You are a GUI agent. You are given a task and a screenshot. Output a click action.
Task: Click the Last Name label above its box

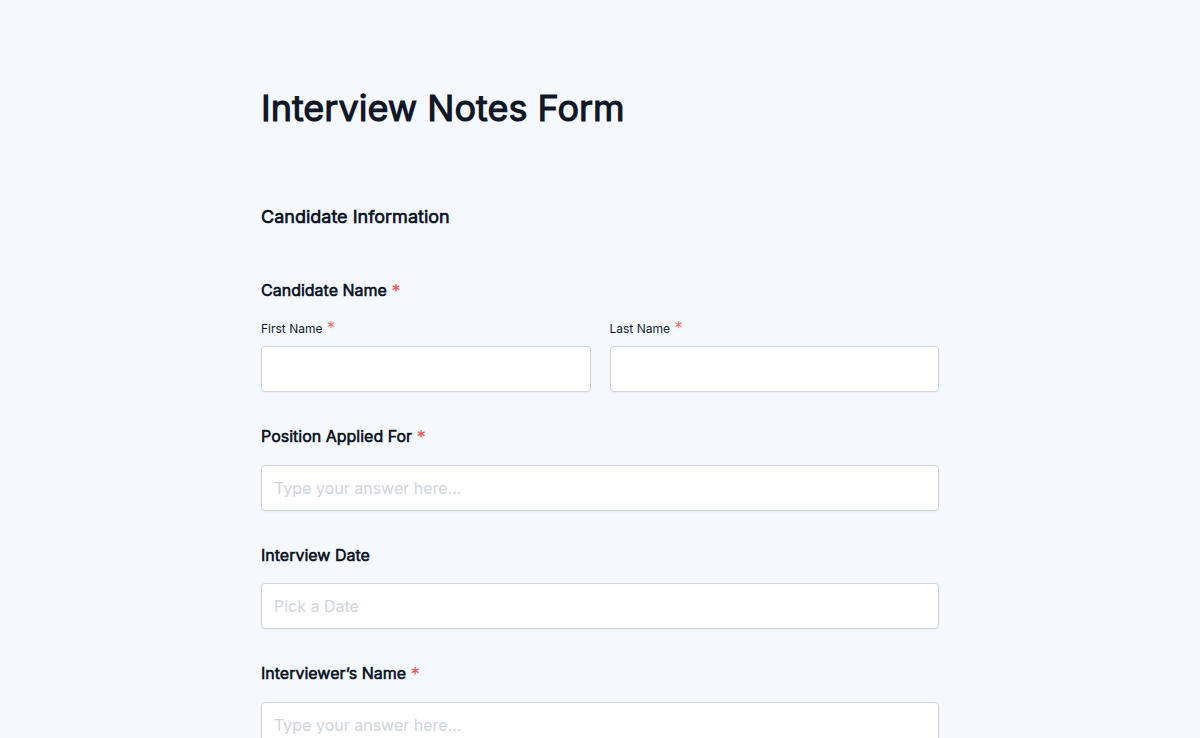[x=638, y=328]
